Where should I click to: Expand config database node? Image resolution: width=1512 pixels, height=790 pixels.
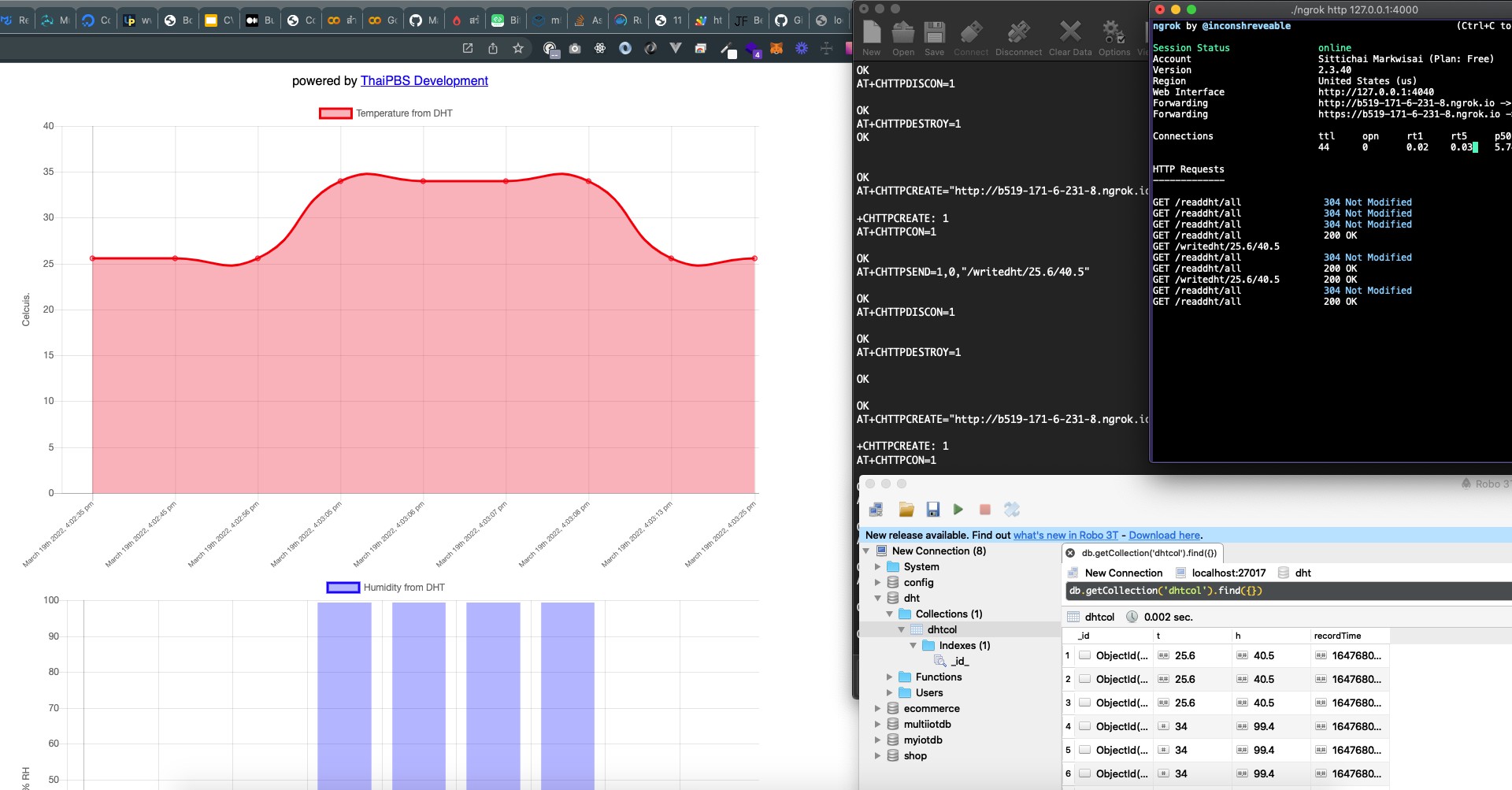[x=878, y=582]
